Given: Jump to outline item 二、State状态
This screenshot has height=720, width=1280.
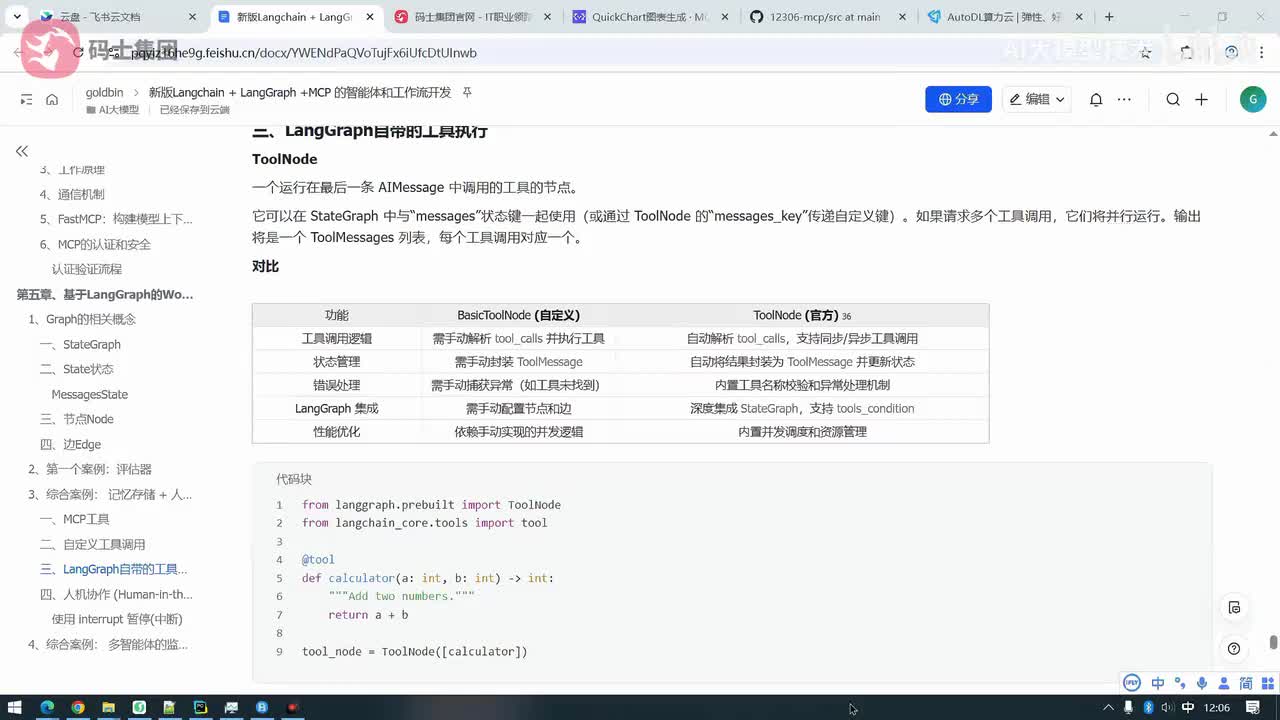Looking at the screenshot, I should (x=77, y=369).
